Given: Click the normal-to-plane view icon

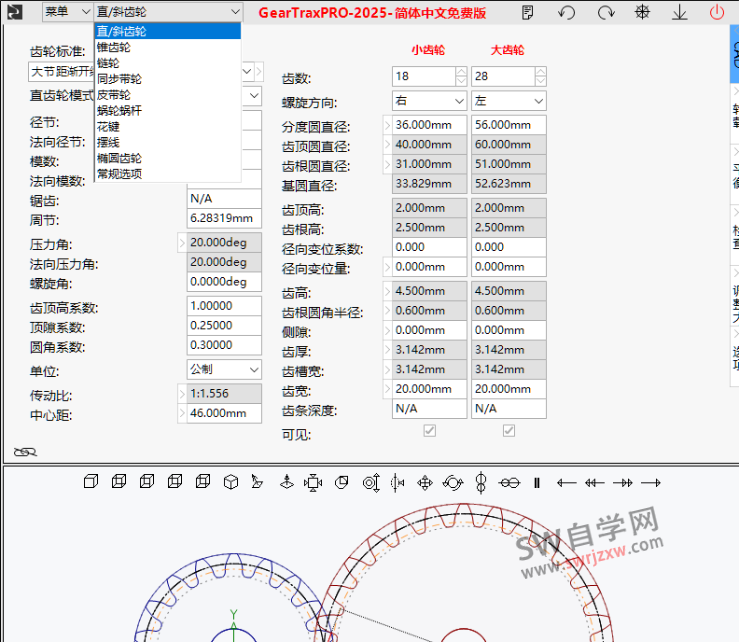Looking at the screenshot, I should click(x=257, y=482).
